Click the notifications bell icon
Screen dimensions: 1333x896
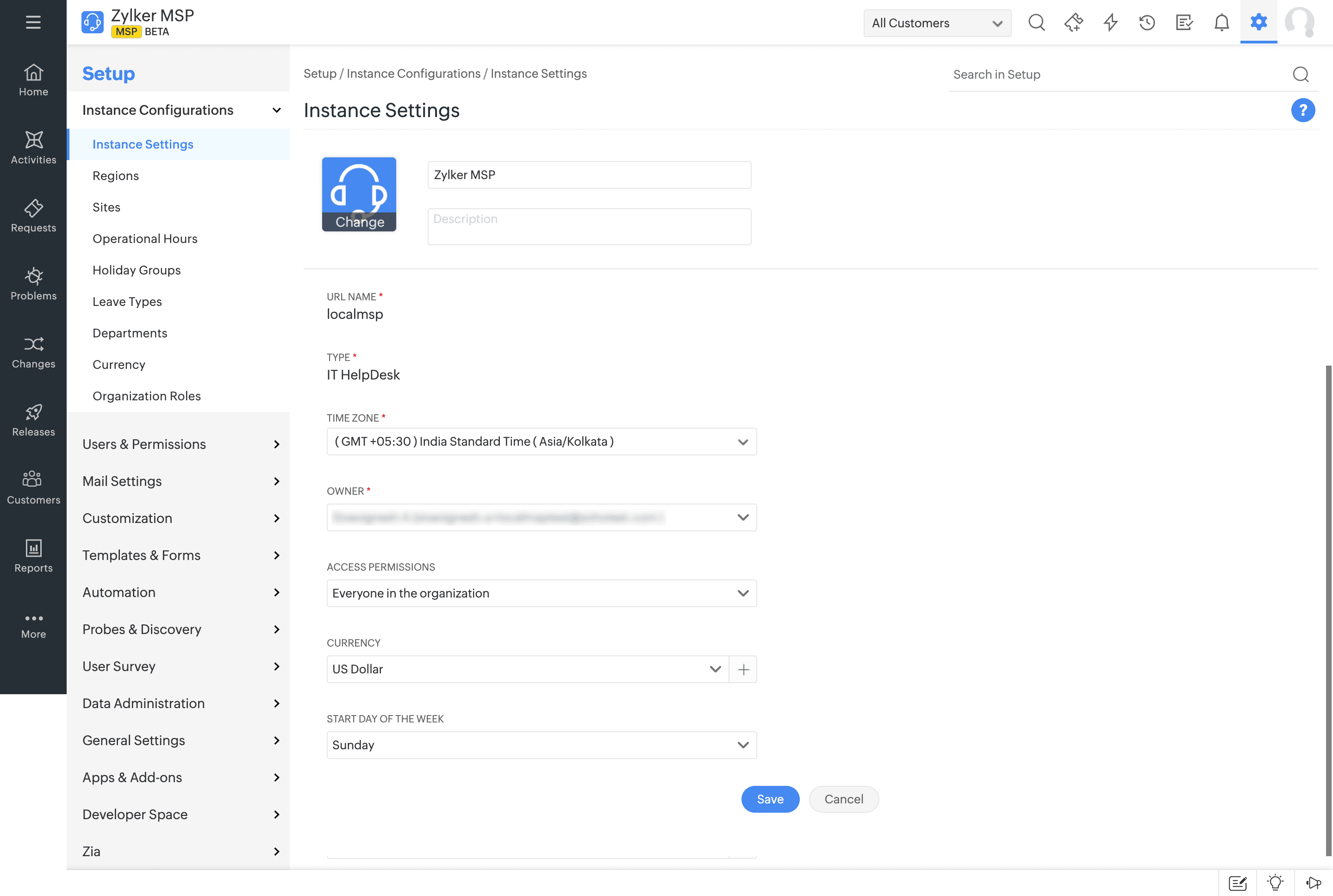(1221, 23)
